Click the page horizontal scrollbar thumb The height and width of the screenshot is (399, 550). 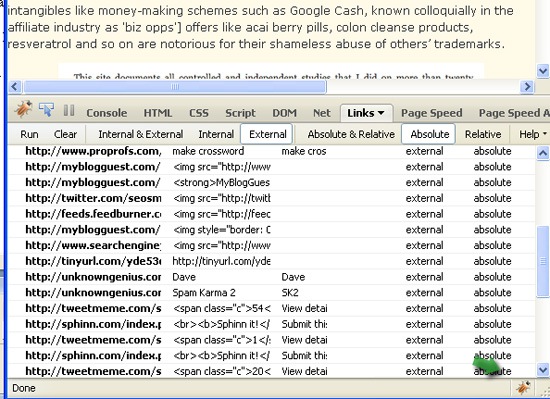175,86
